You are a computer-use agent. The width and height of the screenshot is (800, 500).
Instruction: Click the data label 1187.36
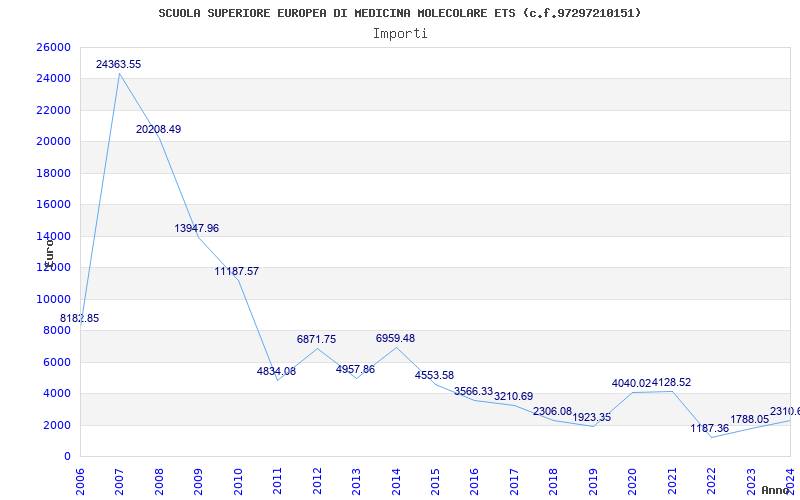710,429
